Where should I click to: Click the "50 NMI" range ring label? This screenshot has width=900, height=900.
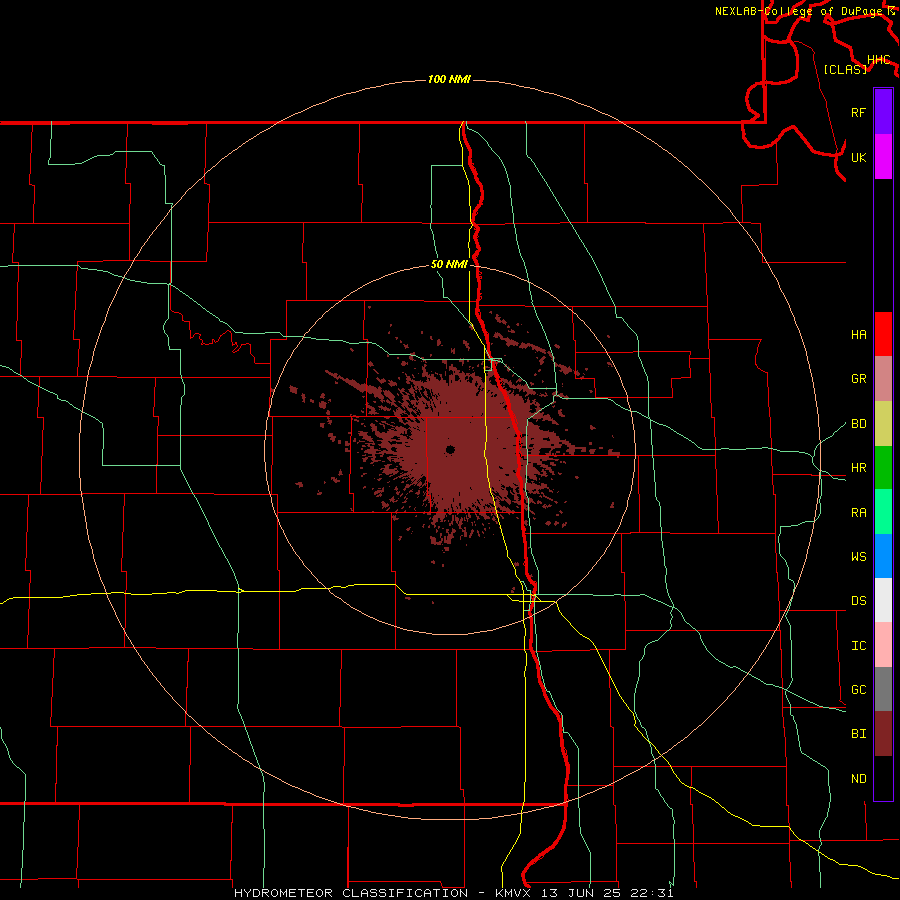pos(449,264)
